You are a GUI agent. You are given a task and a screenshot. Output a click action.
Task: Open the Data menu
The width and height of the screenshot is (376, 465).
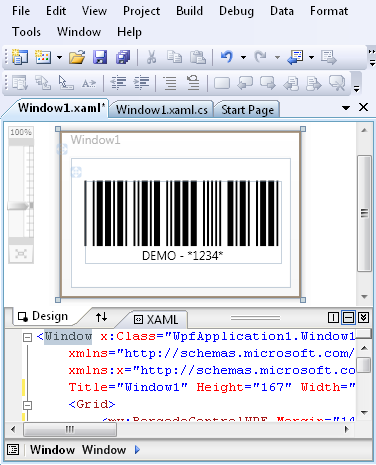click(282, 11)
